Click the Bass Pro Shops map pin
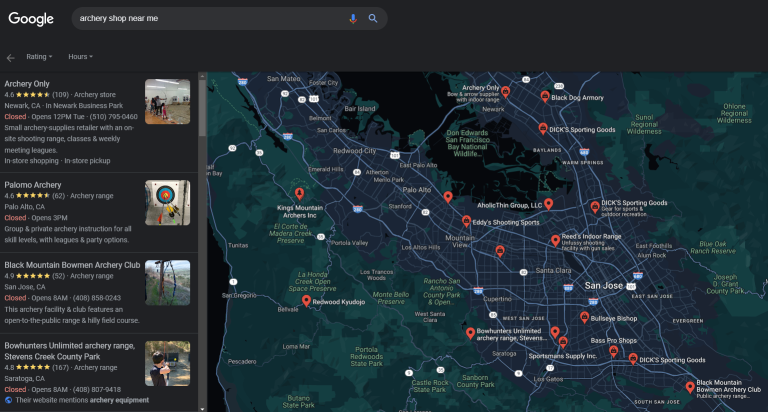 (613, 351)
